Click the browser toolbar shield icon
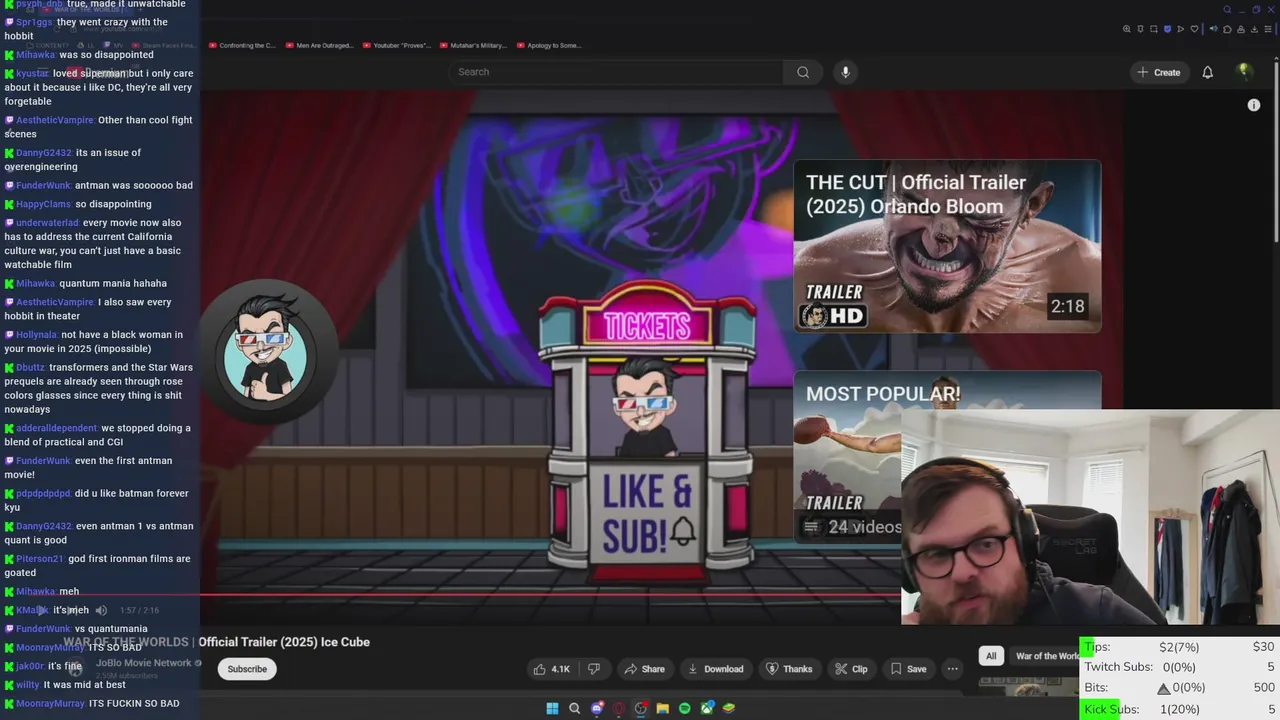The height and width of the screenshot is (720, 1280). coord(1167,29)
